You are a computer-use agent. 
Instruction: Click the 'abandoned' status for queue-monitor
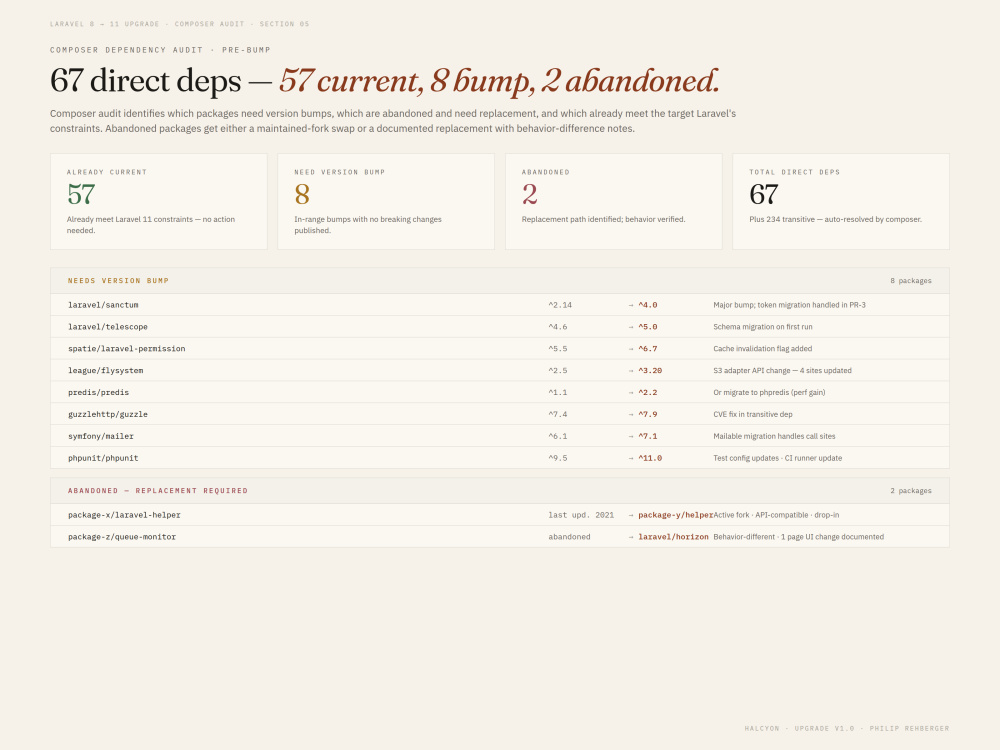point(570,537)
